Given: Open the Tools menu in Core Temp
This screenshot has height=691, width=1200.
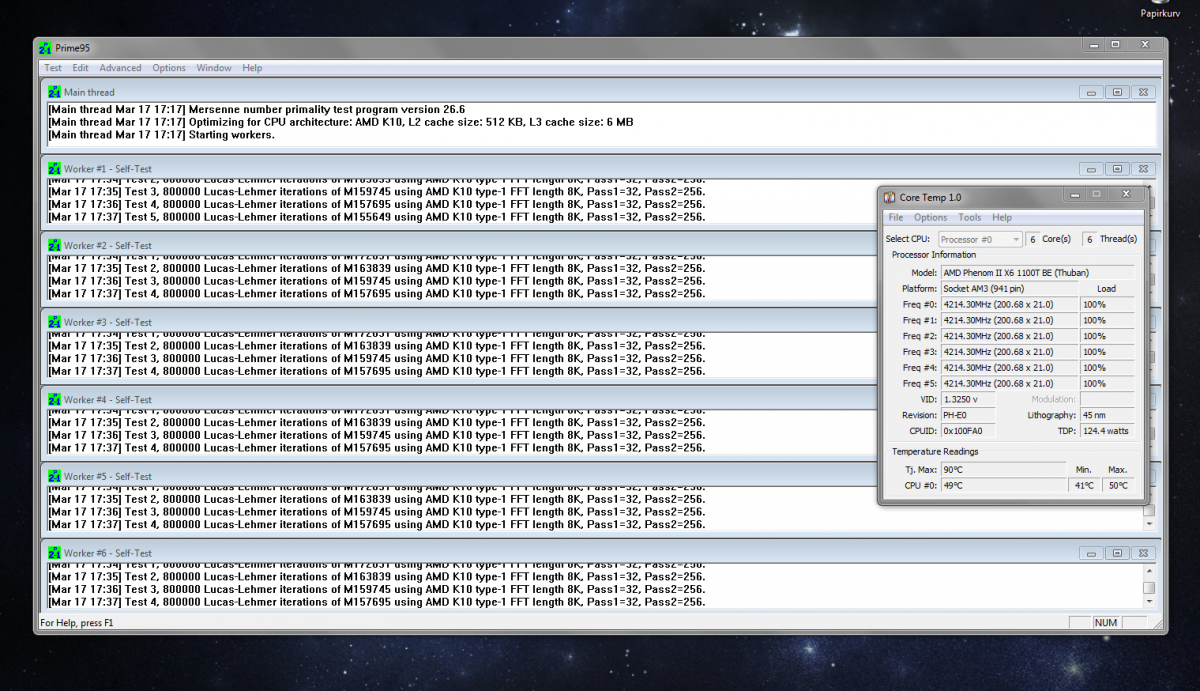Looking at the screenshot, I should [x=970, y=217].
